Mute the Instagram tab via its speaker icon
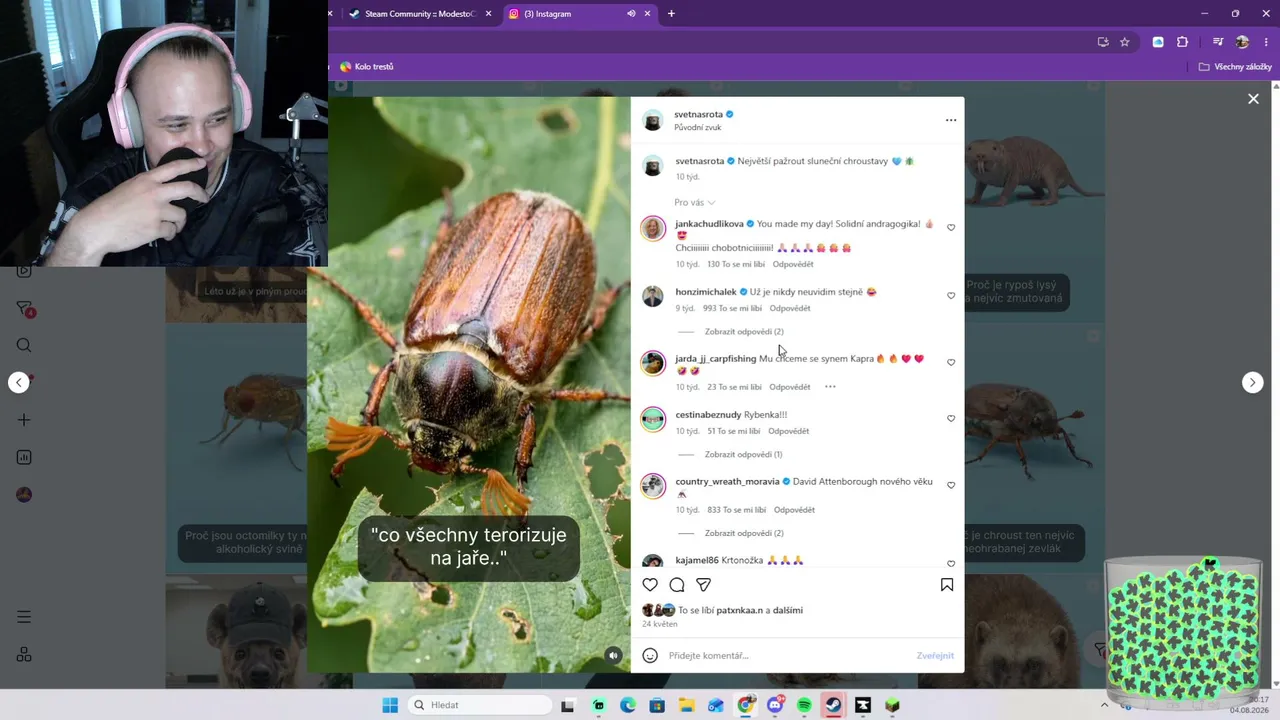Viewport: 1280px width, 720px height. tap(631, 14)
